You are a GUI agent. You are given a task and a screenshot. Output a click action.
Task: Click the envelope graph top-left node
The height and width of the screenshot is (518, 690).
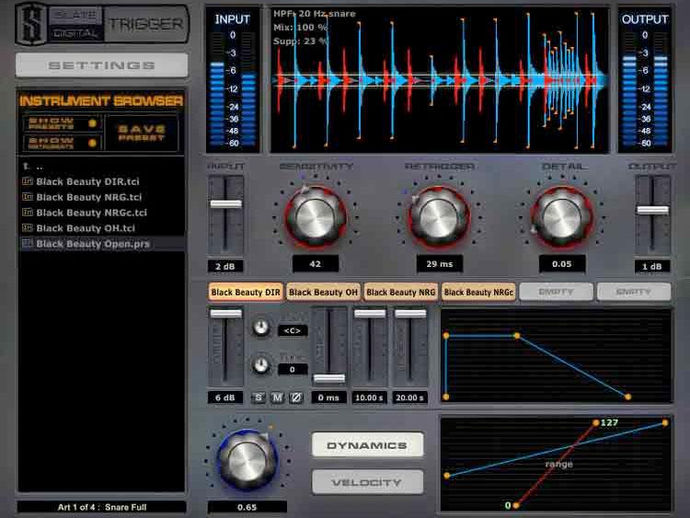coord(446,336)
